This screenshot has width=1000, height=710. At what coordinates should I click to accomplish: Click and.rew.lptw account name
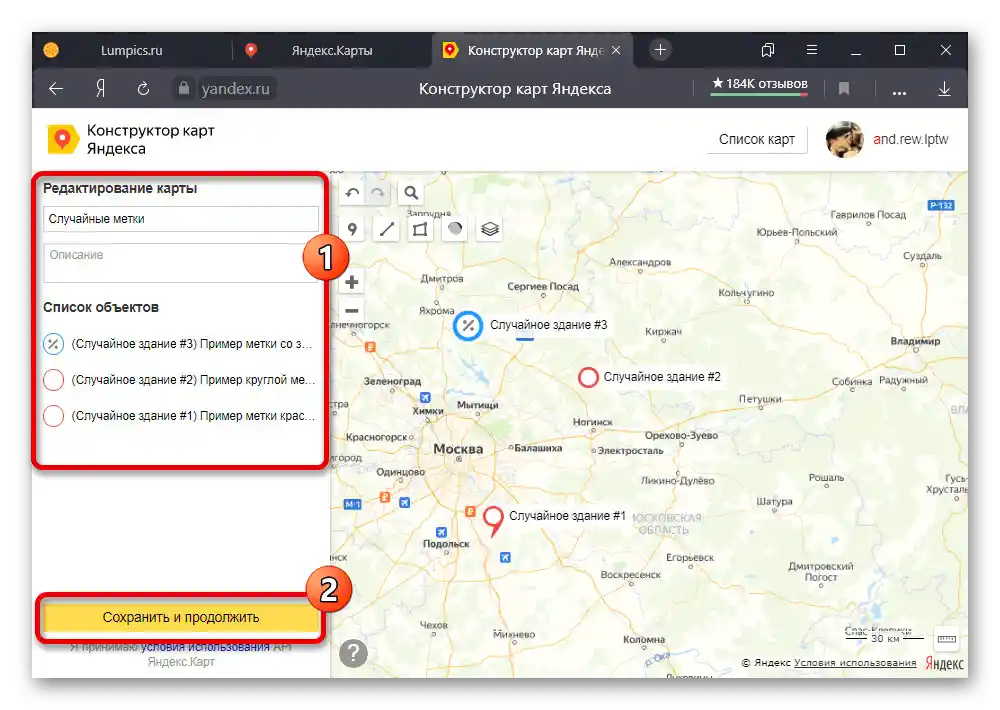pyautogui.click(x=911, y=139)
